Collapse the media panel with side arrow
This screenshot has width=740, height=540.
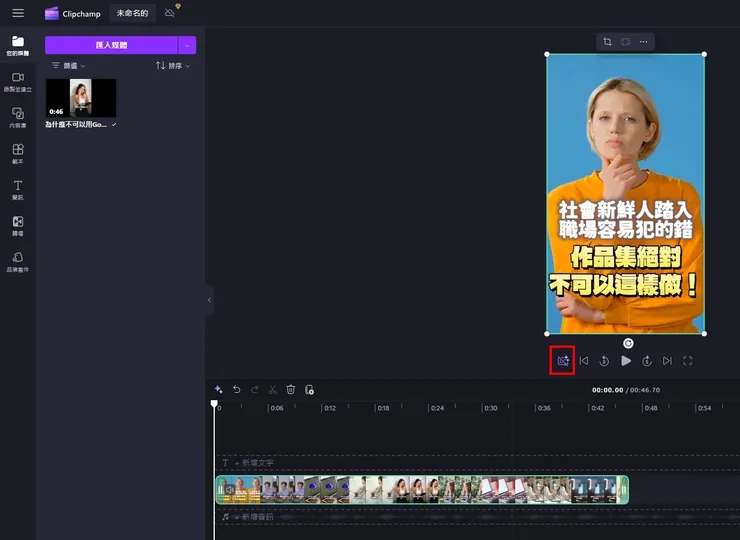[209, 300]
